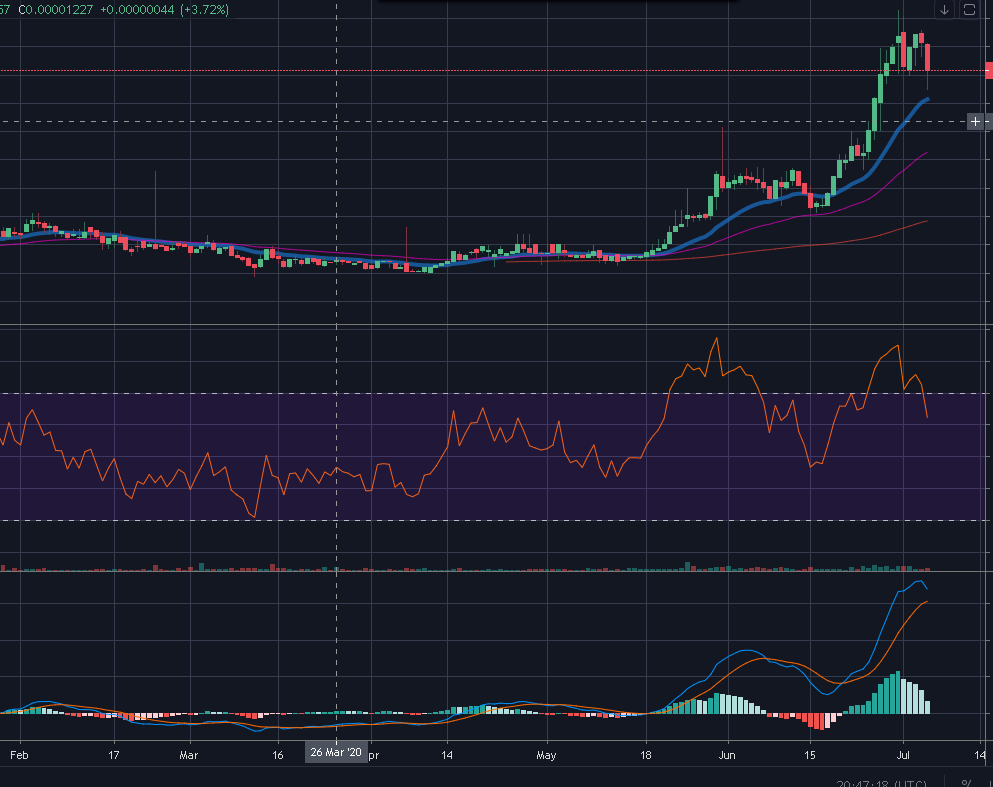Click the Jun label on the time axis
Screen dimensions: 993x787
[727, 755]
